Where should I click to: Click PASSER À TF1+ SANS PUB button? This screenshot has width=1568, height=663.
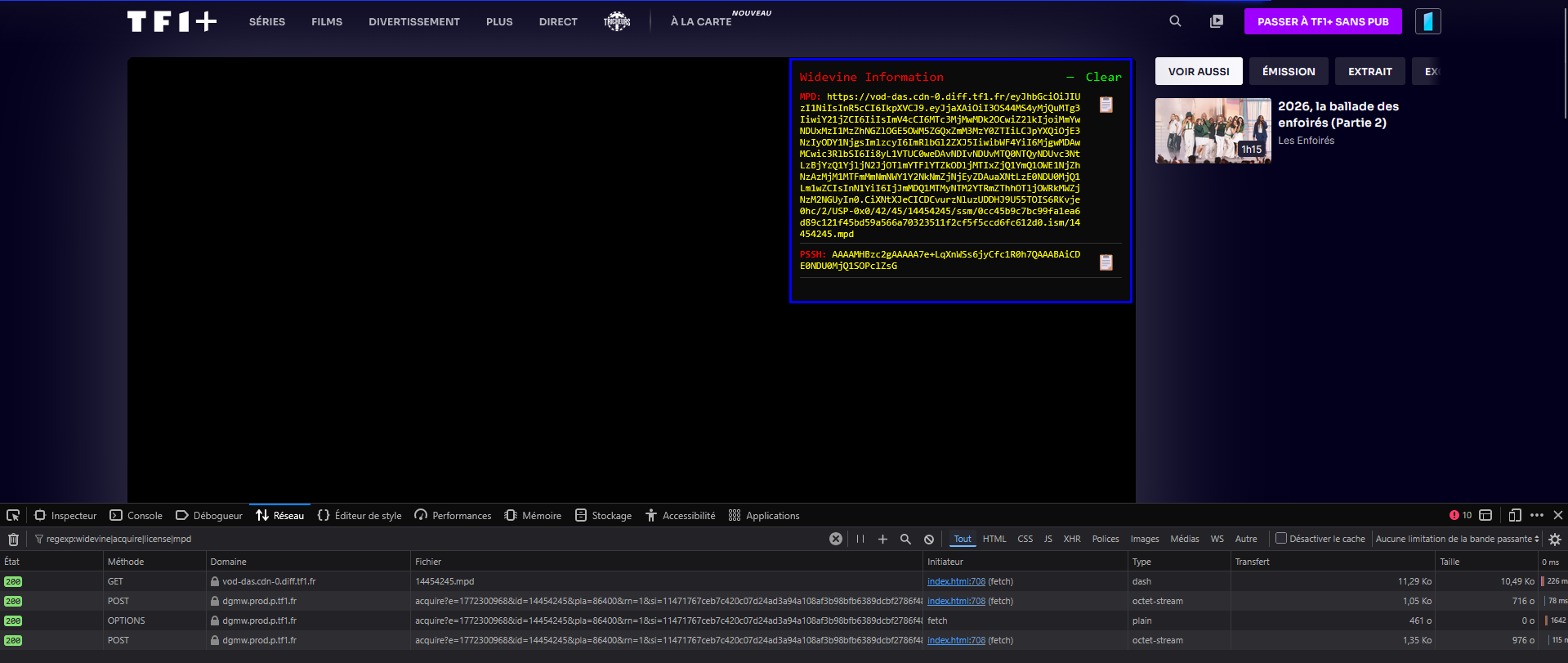click(x=1322, y=22)
